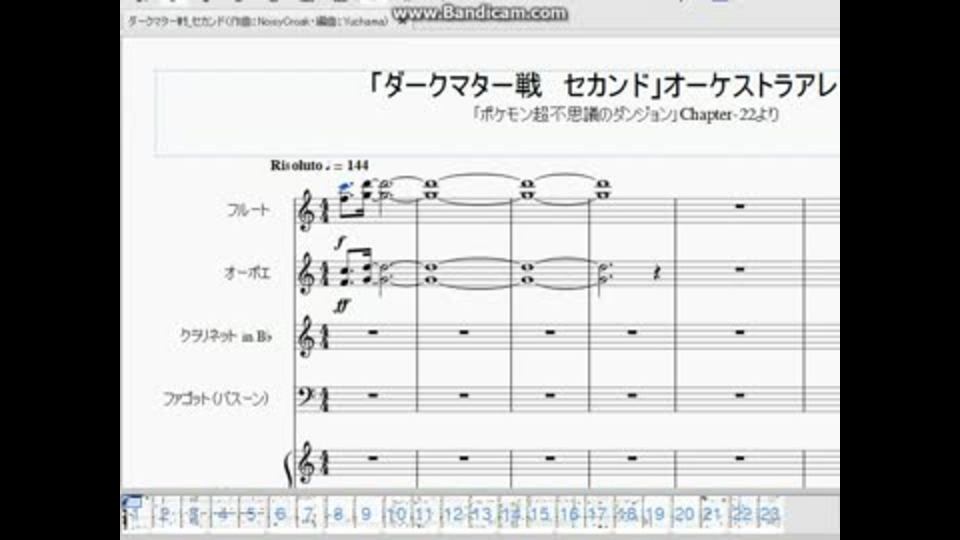Go to page 19 in the navigator
This screenshot has width=960, height=540.
click(656, 513)
